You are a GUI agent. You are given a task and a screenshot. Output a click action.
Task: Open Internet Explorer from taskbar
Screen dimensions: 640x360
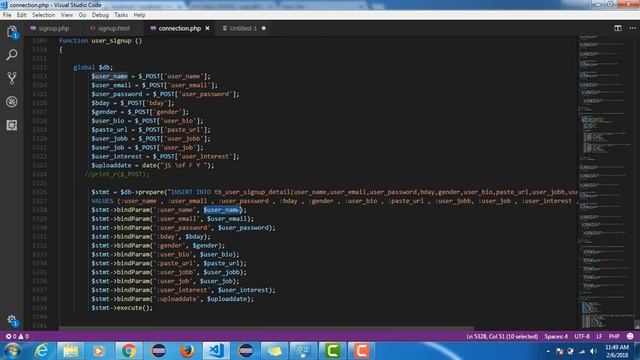click(x=42, y=351)
